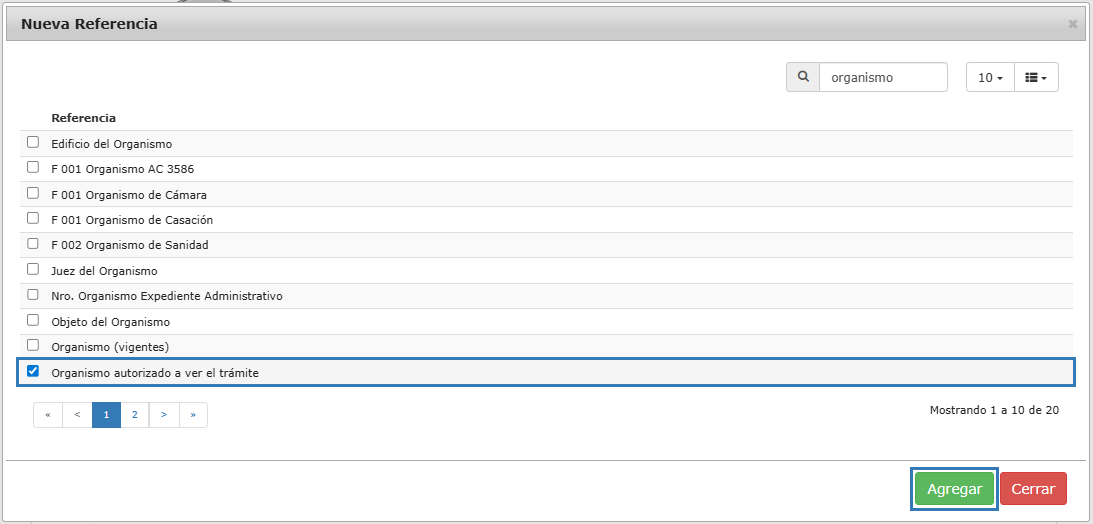Jump to last page with double-right arrow
The image size is (1093, 524).
click(x=193, y=415)
